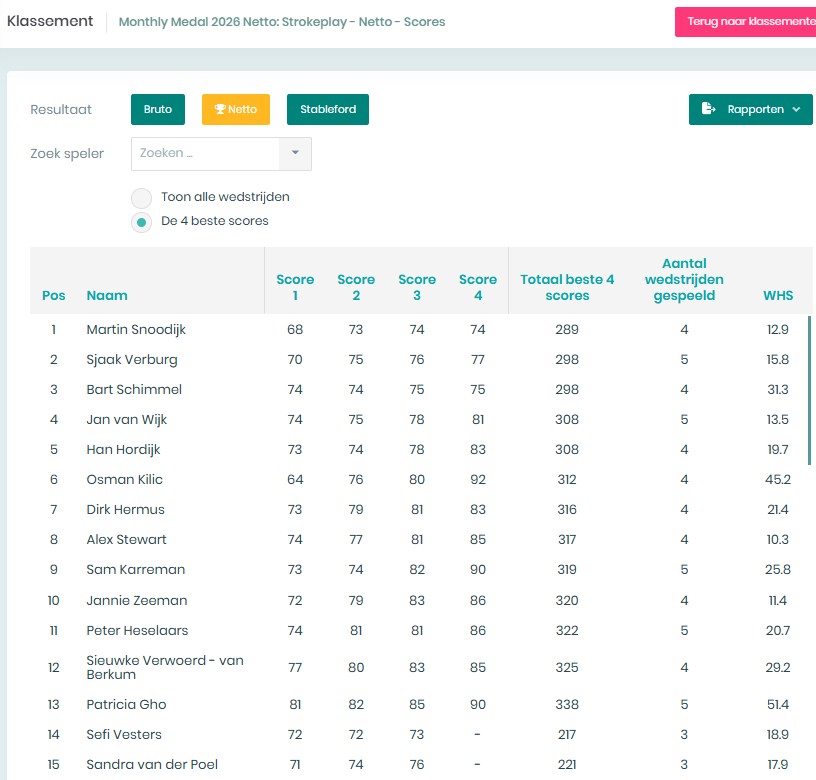The width and height of the screenshot is (816, 780).
Task: Switch to Stableford results
Action: (328, 109)
